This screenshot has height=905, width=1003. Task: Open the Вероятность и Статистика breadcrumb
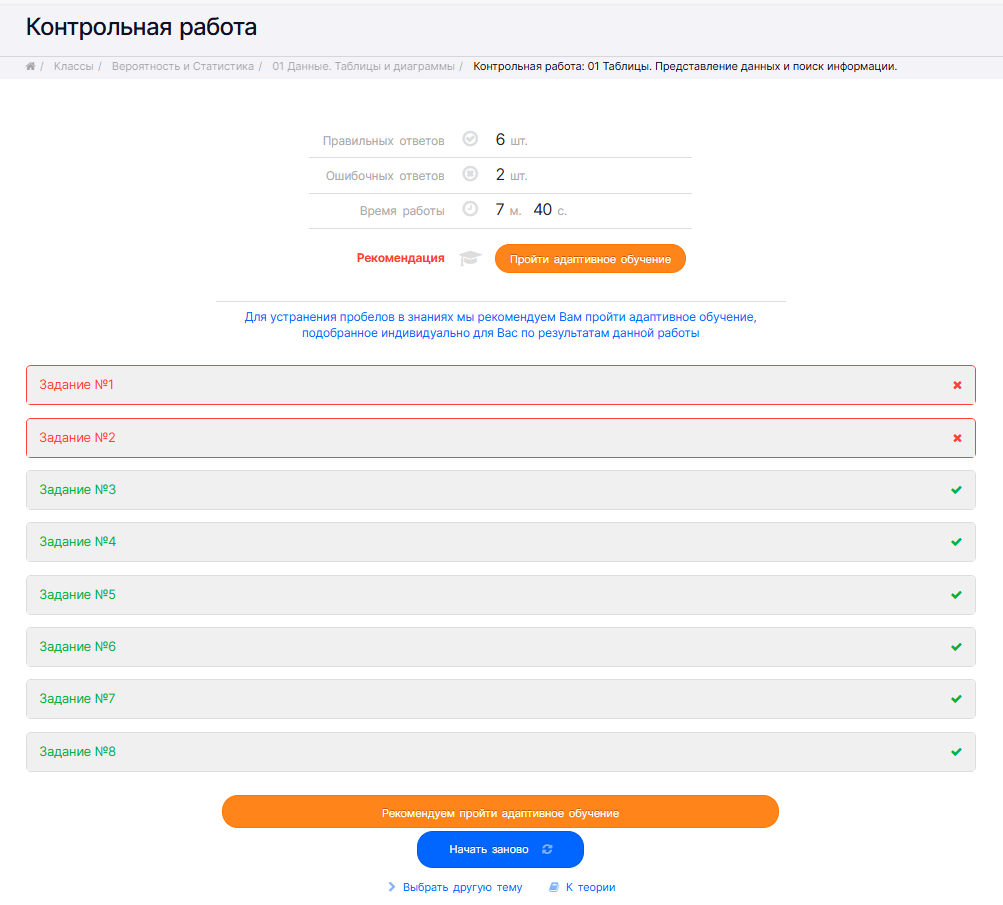(182, 67)
